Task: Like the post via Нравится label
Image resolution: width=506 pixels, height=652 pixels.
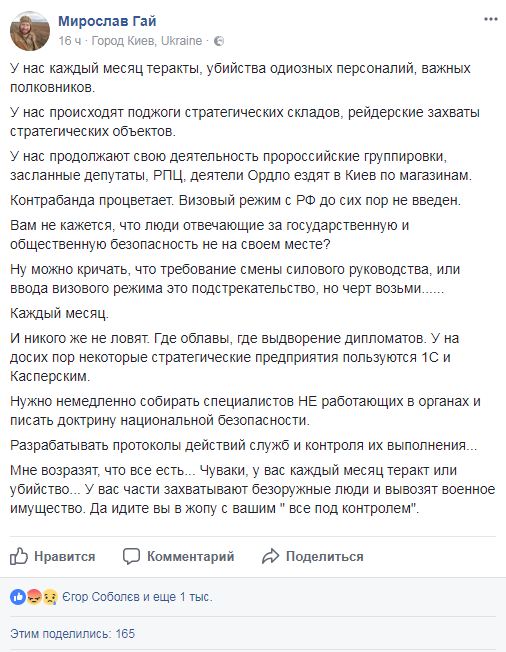Action: pos(65,556)
